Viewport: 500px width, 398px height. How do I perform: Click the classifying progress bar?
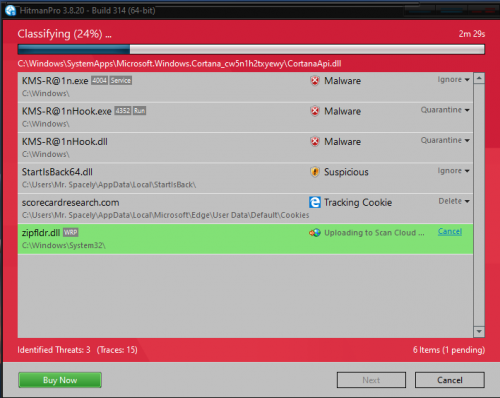point(251,49)
